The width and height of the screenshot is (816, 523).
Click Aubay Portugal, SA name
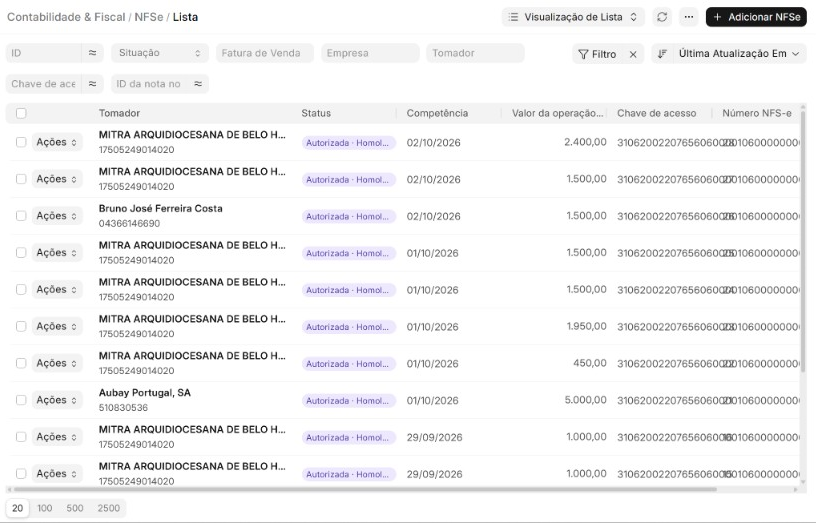click(x=145, y=392)
